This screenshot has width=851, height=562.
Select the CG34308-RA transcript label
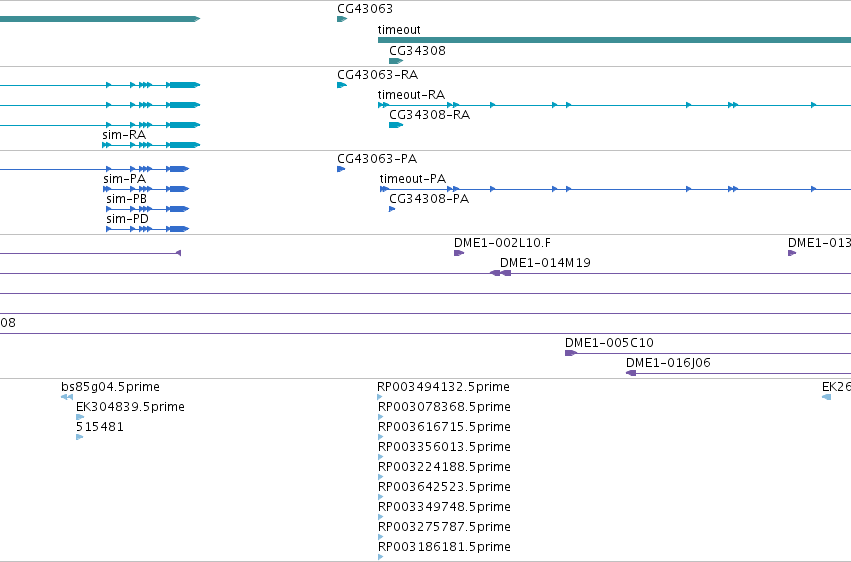[429, 115]
